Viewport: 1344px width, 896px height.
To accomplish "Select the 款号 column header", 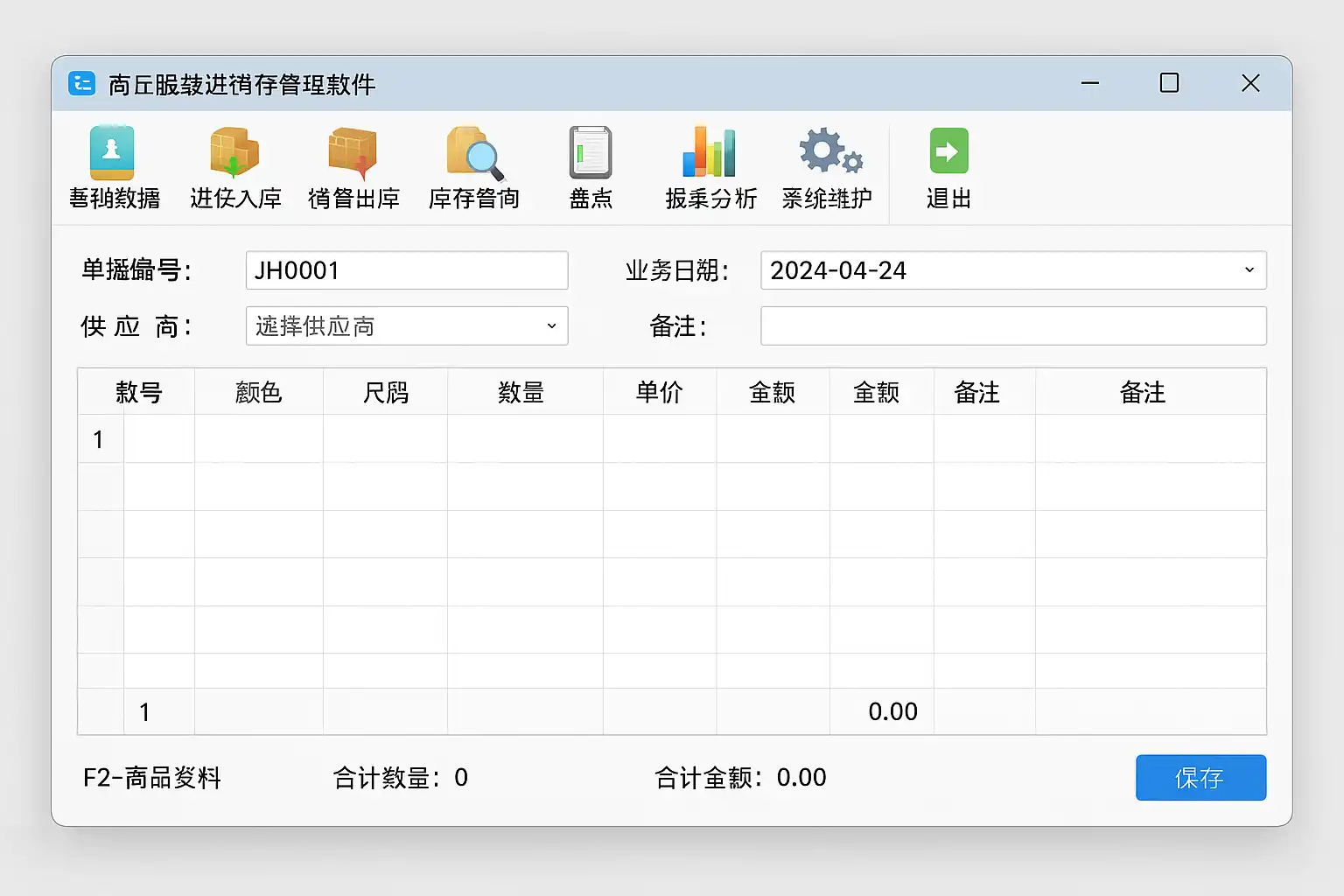I will coord(138,392).
